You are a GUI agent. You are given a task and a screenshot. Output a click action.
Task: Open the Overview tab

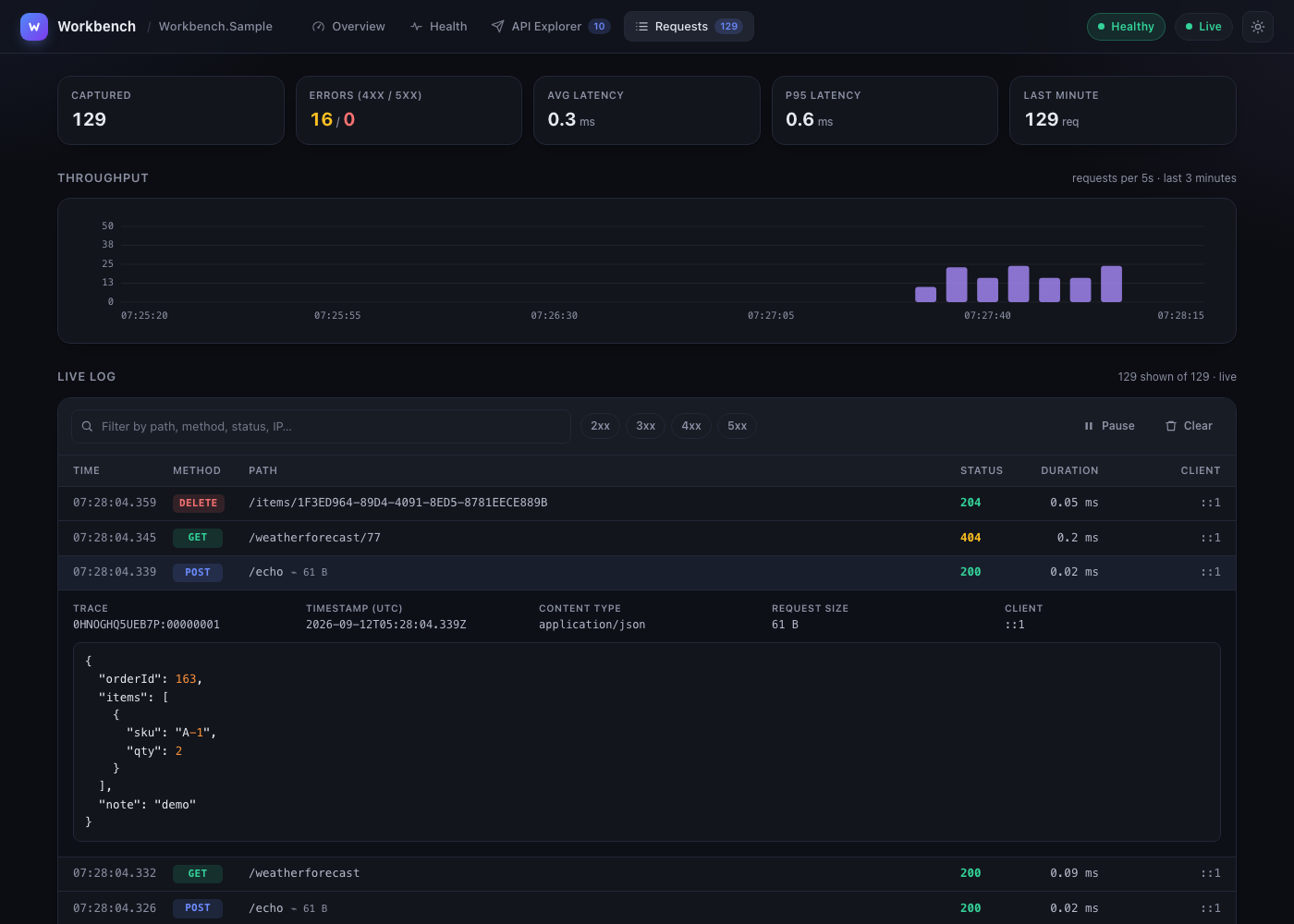[348, 27]
